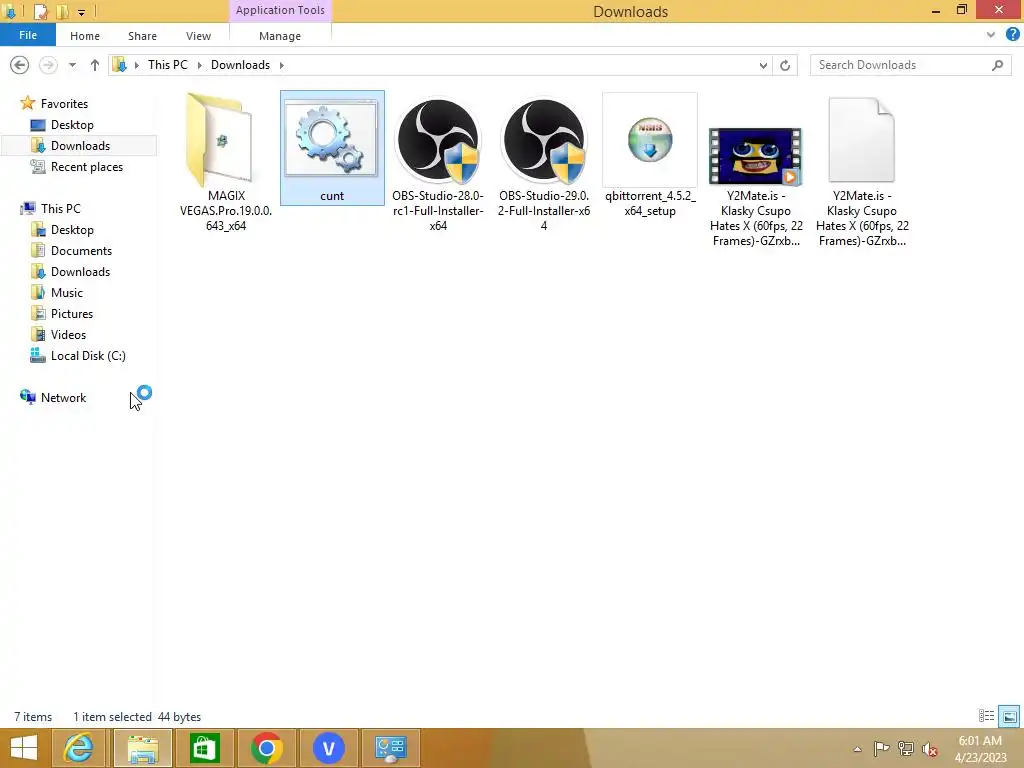Screen dimensions: 1024x768
Task: Click the Forward navigation arrow
Action: point(48,65)
